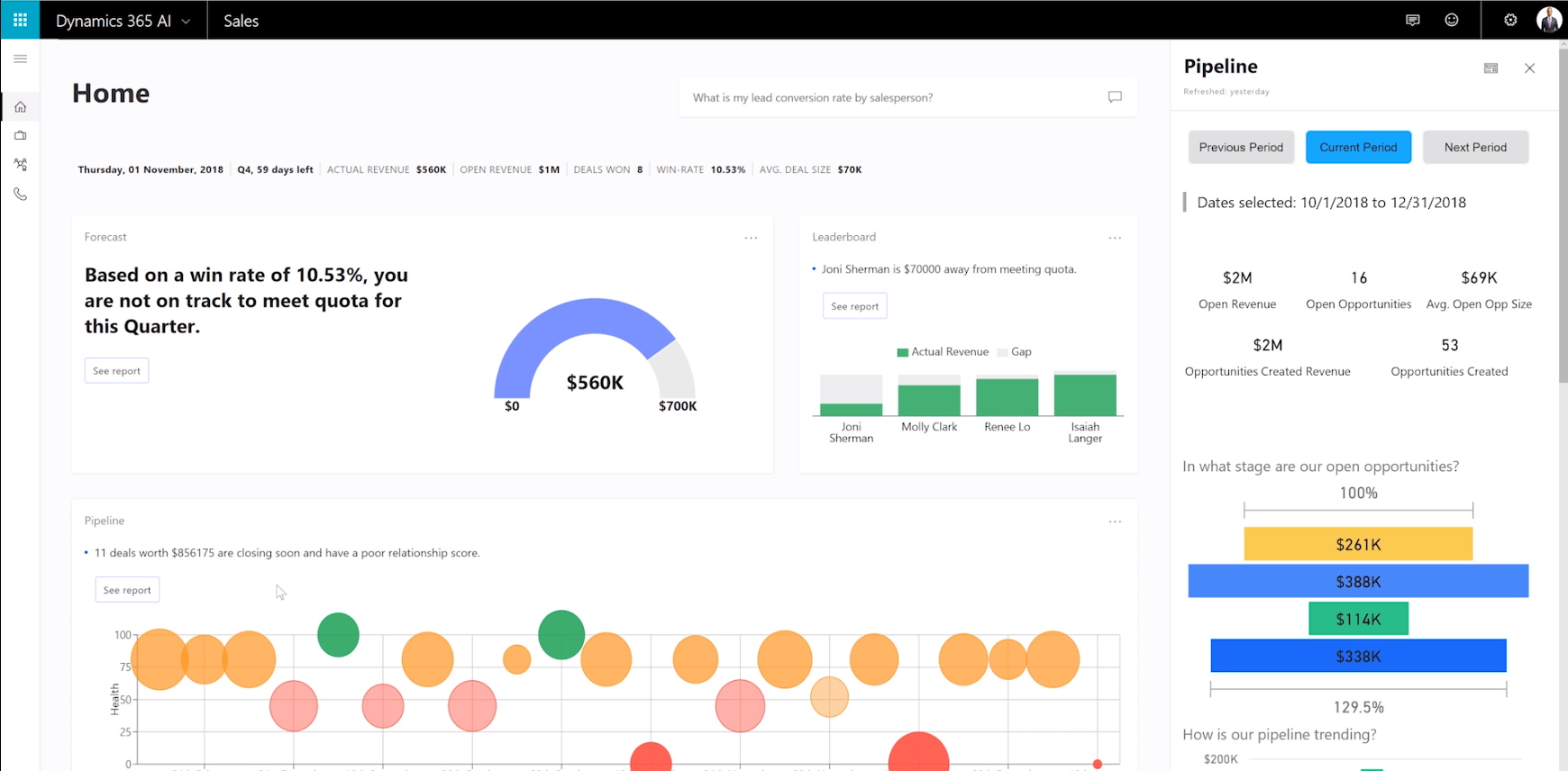
Task: Select the Sales header item
Action: 241,21
